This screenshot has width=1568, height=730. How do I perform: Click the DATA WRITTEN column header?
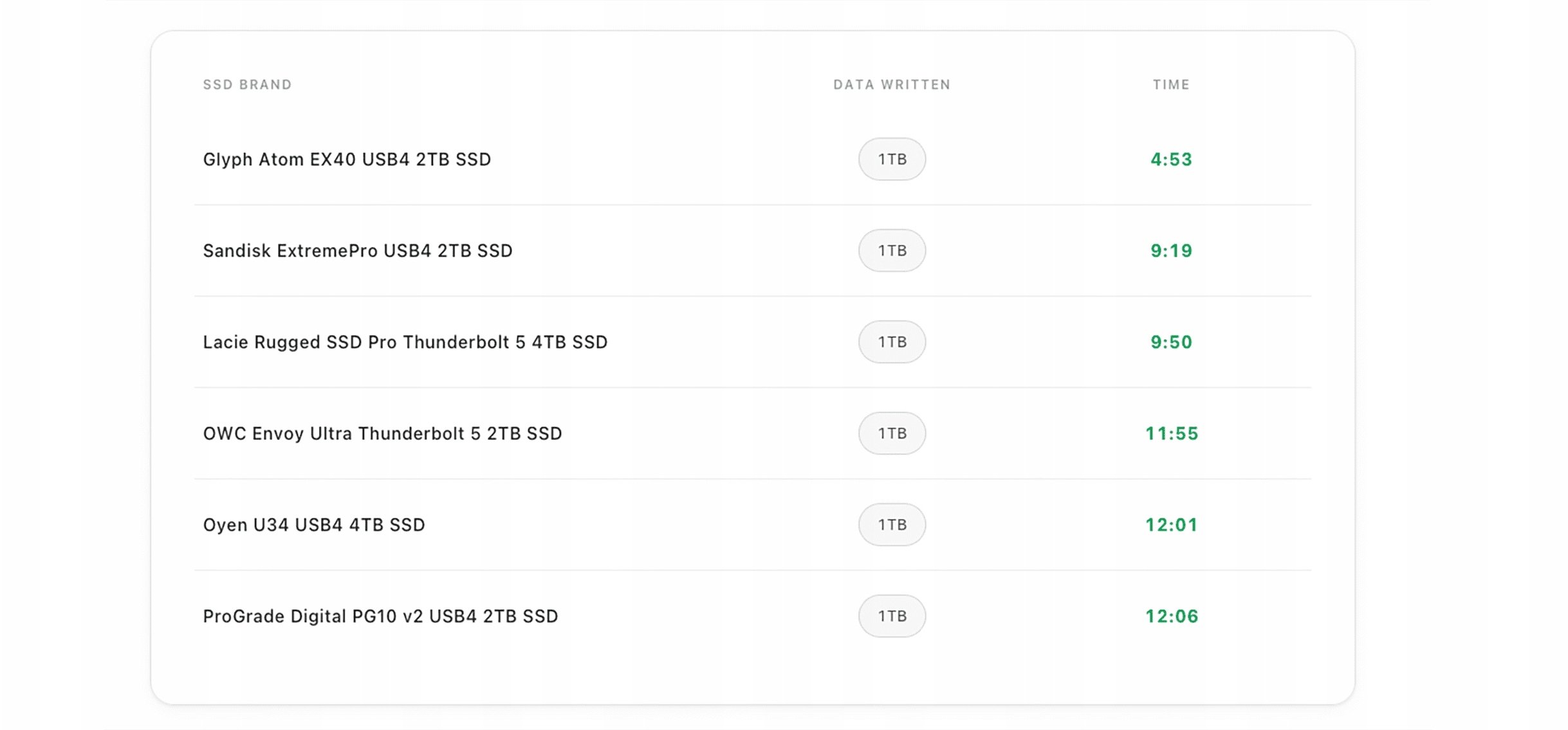point(891,84)
